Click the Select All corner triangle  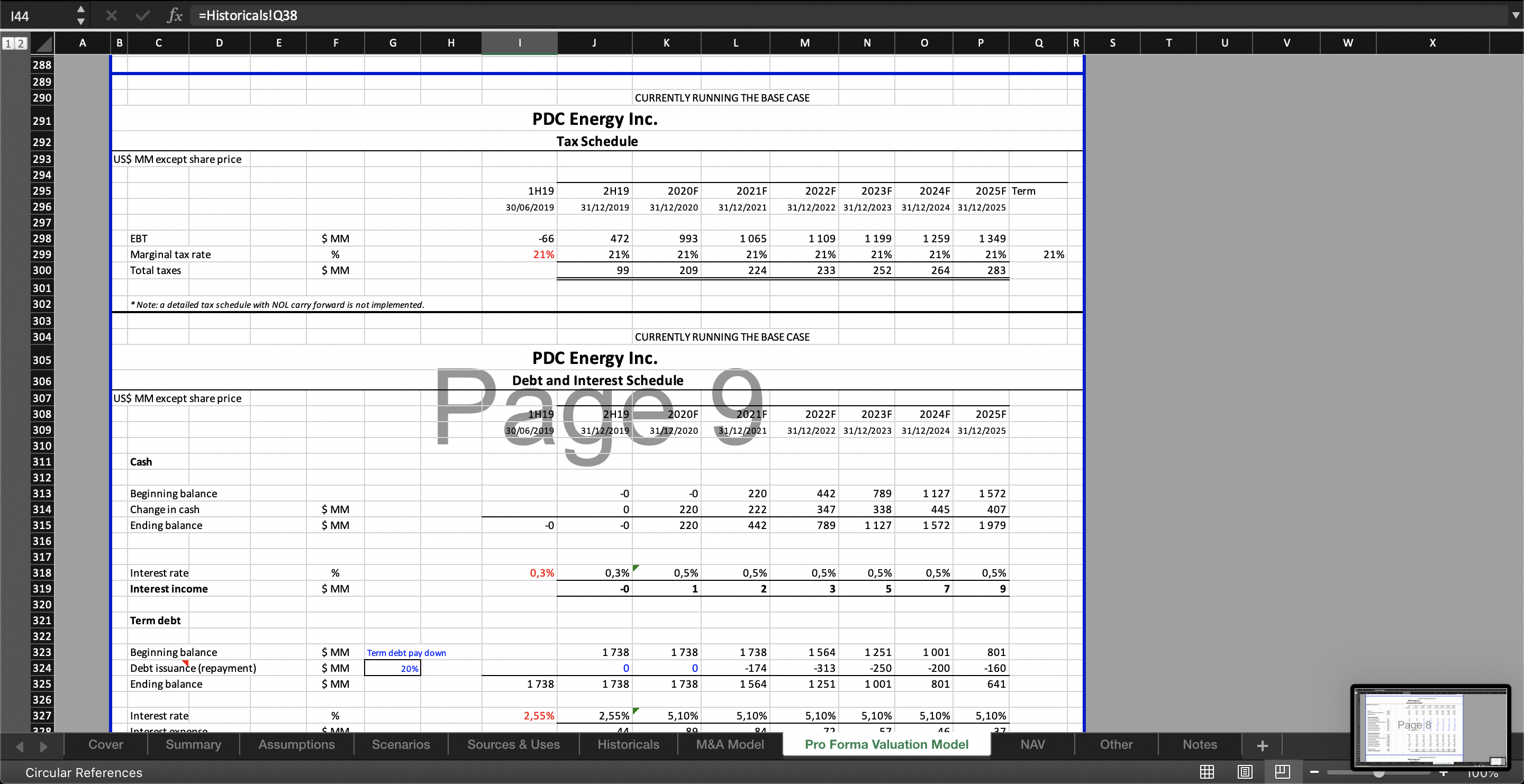[42, 43]
